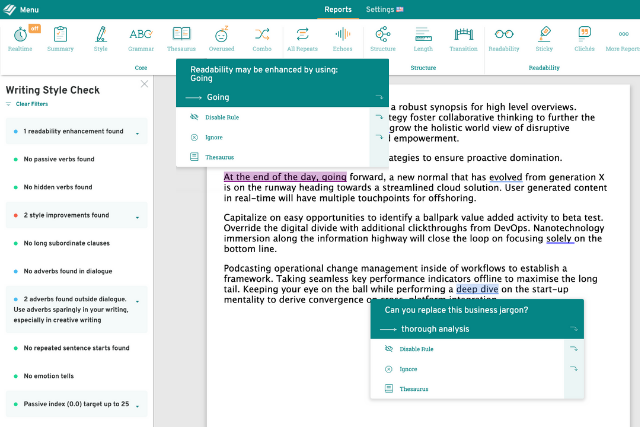Run the Clichés report
This screenshot has height=427, width=640.
(x=584, y=39)
